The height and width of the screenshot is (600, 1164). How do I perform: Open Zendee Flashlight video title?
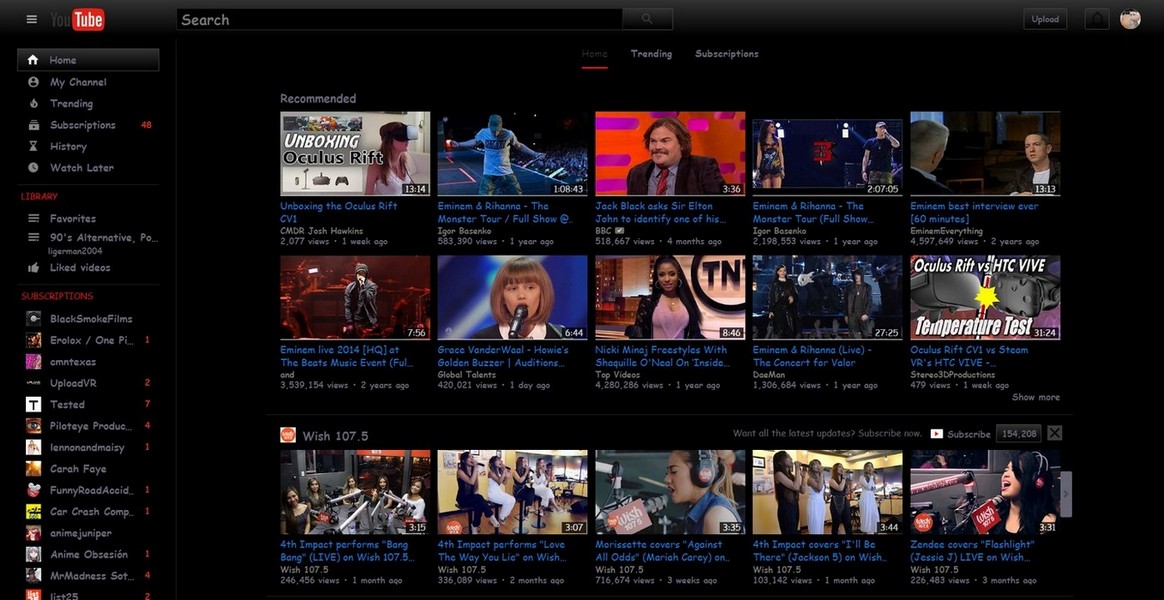(x=972, y=551)
